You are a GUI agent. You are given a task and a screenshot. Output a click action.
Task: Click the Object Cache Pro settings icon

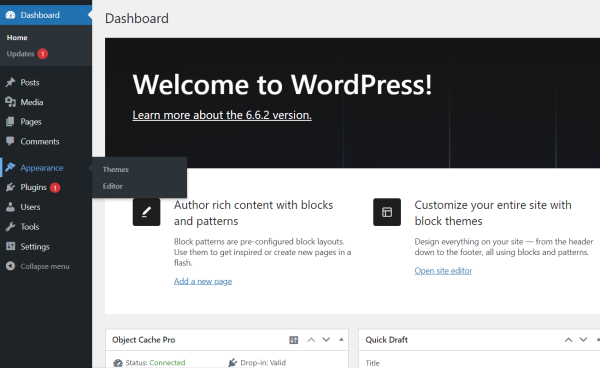pyautogui.click(x=293, y=340)
